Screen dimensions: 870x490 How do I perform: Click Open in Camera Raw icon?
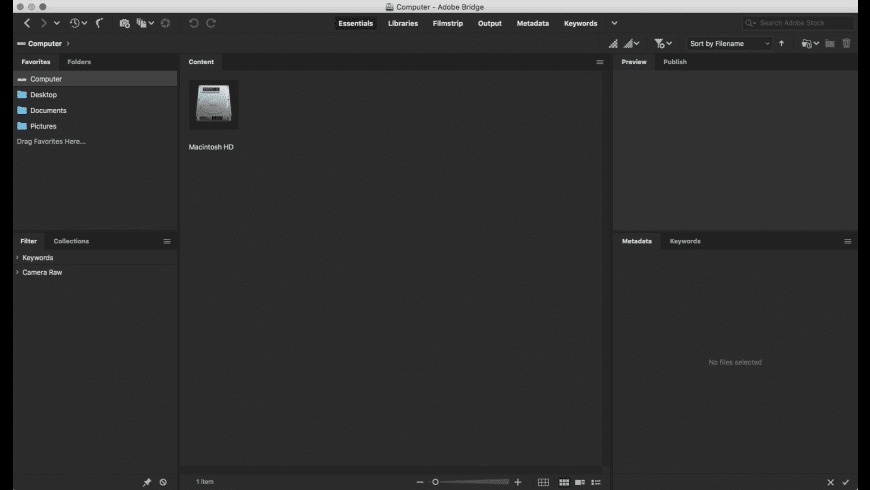coord(165,23)
